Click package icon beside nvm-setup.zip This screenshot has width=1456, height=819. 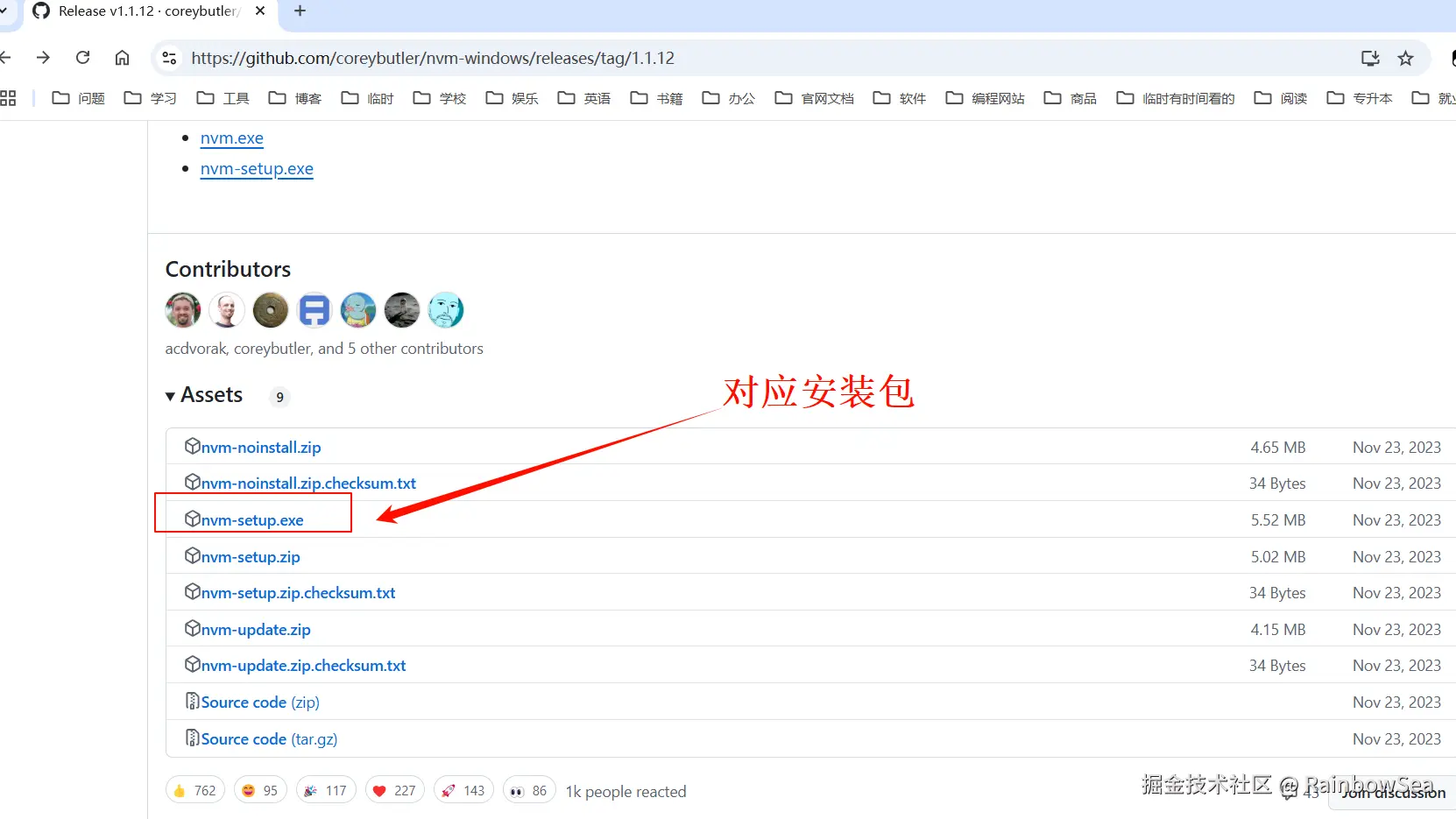tap(193, 555)
